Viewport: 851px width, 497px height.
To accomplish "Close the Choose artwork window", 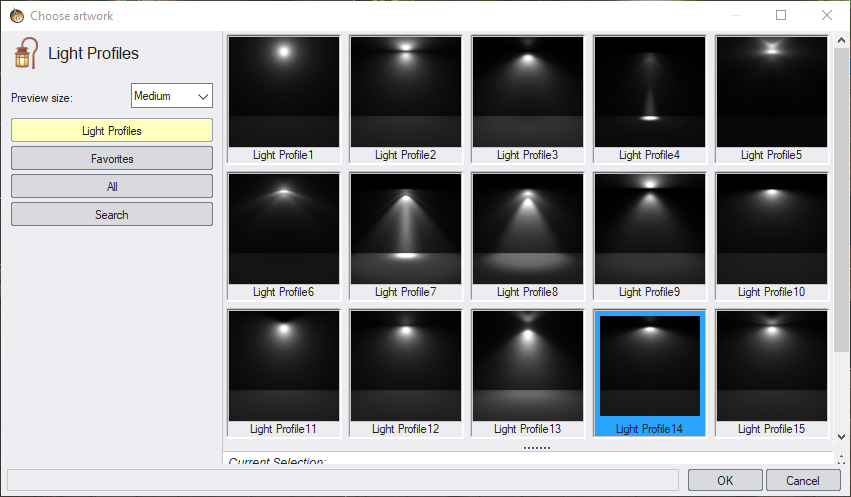I will pyautogui.click(x=827, y=15).
